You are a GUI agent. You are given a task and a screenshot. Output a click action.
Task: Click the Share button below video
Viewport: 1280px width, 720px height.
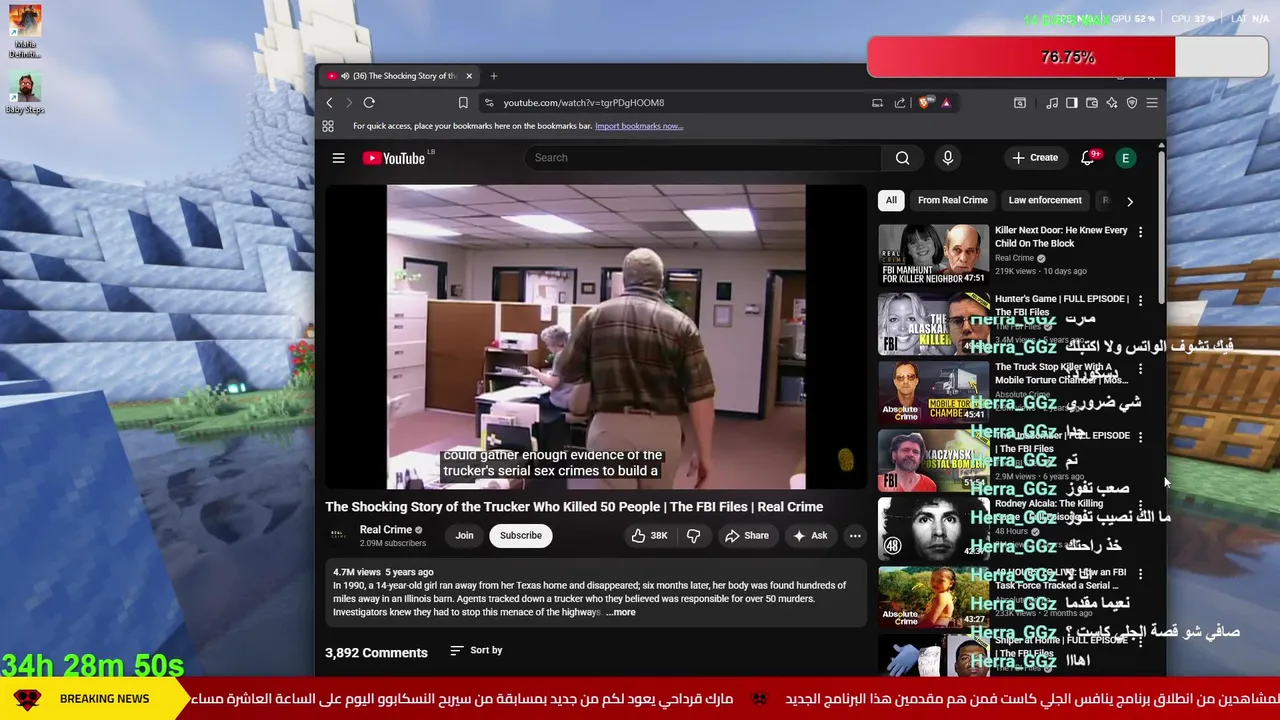(x=747, y=536)
